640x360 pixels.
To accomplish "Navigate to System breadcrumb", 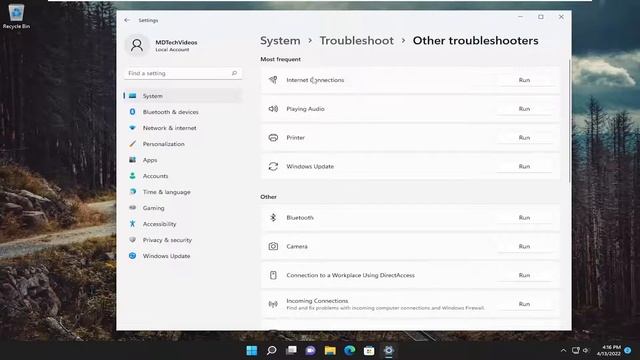I will click(280, 41).
